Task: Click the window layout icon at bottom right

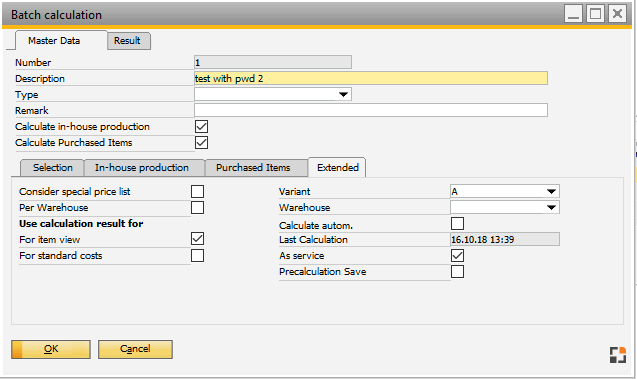Action: pos(618,355)
